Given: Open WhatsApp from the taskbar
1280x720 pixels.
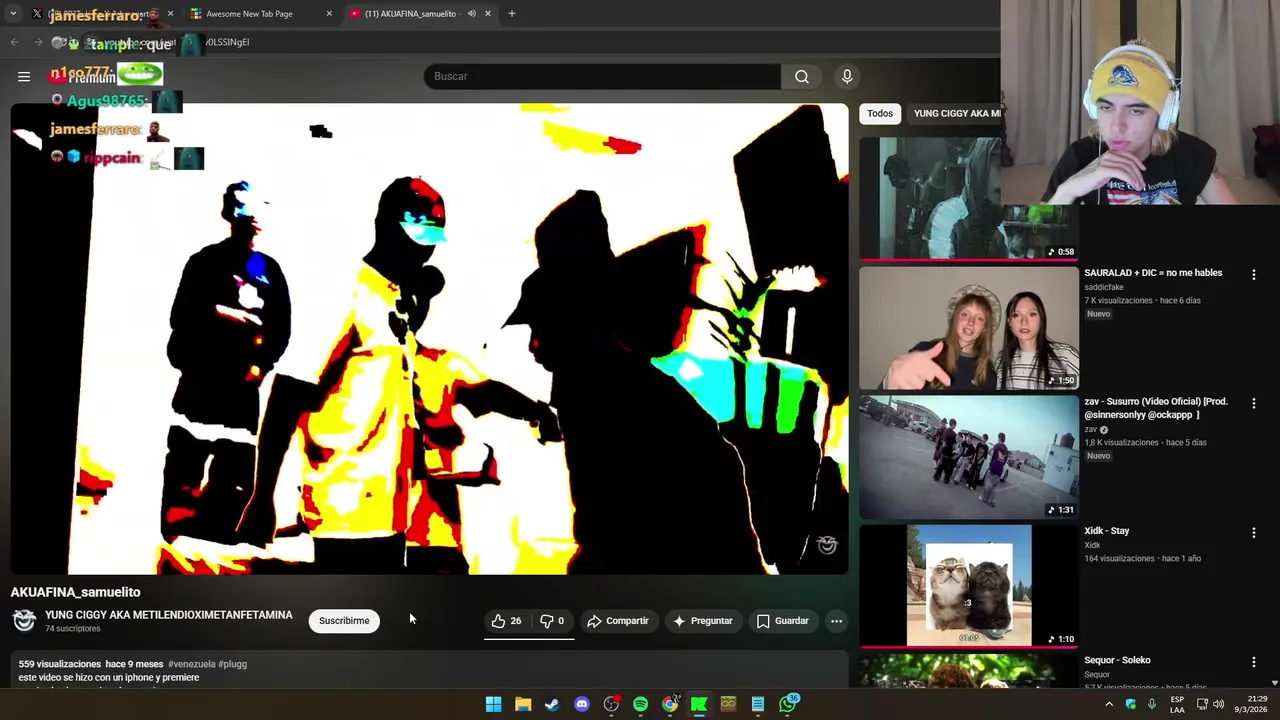Looking at the screenshot, I should [x=788, y=704].
